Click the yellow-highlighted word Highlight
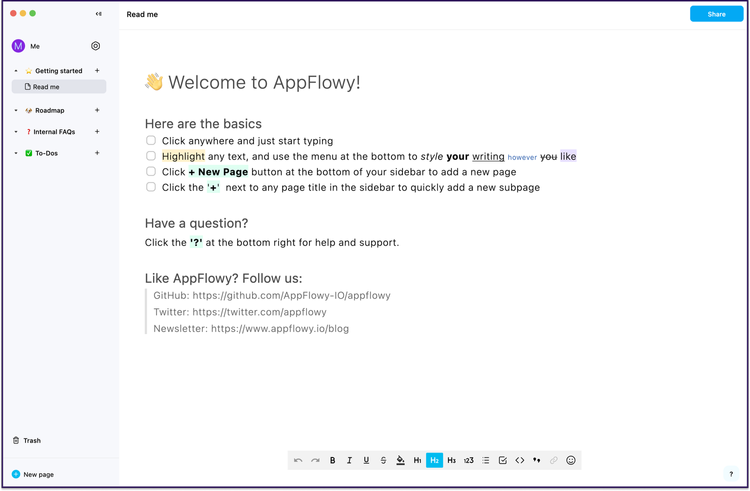Screen dimensions: 750x491 tap(183, 156)
